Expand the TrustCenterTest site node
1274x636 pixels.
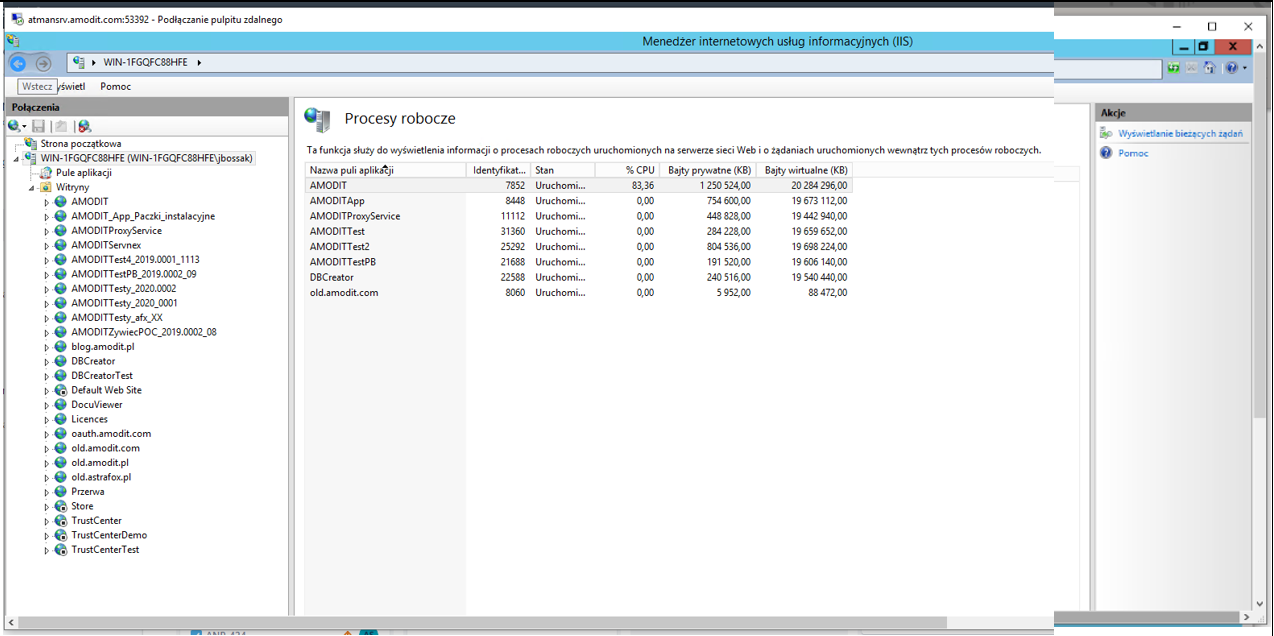click(x=46, y=550)
